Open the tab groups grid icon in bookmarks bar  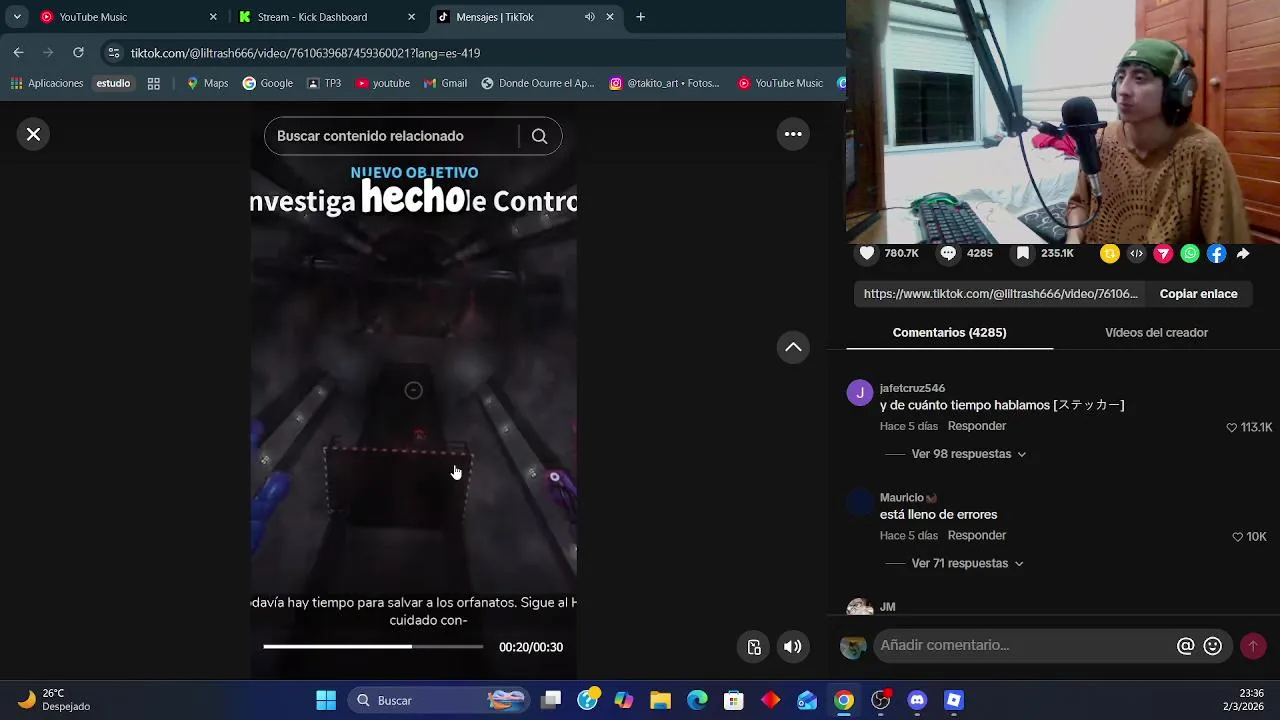tap(154, 83)
